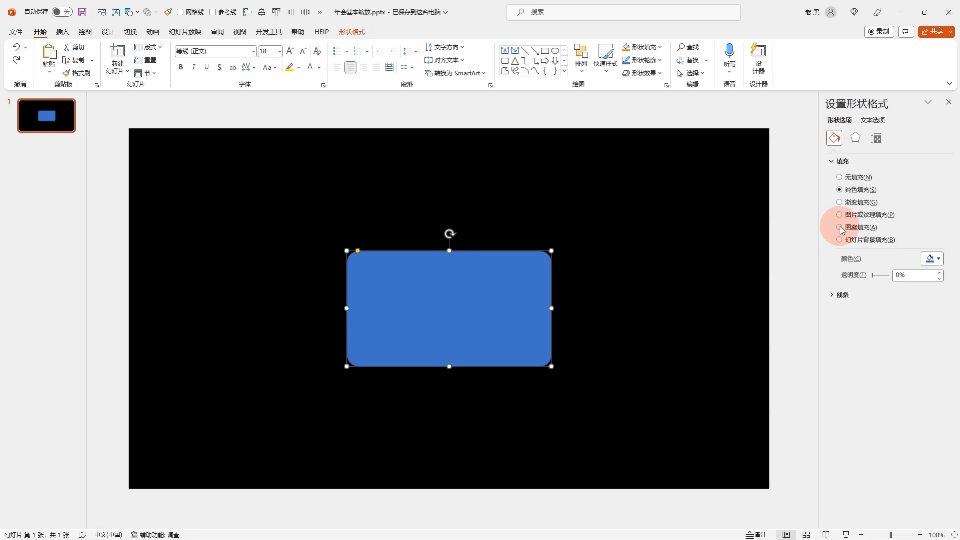Open the Shape Effects dropdown in ribbon
960x540 pixels.
pos(659,73)
